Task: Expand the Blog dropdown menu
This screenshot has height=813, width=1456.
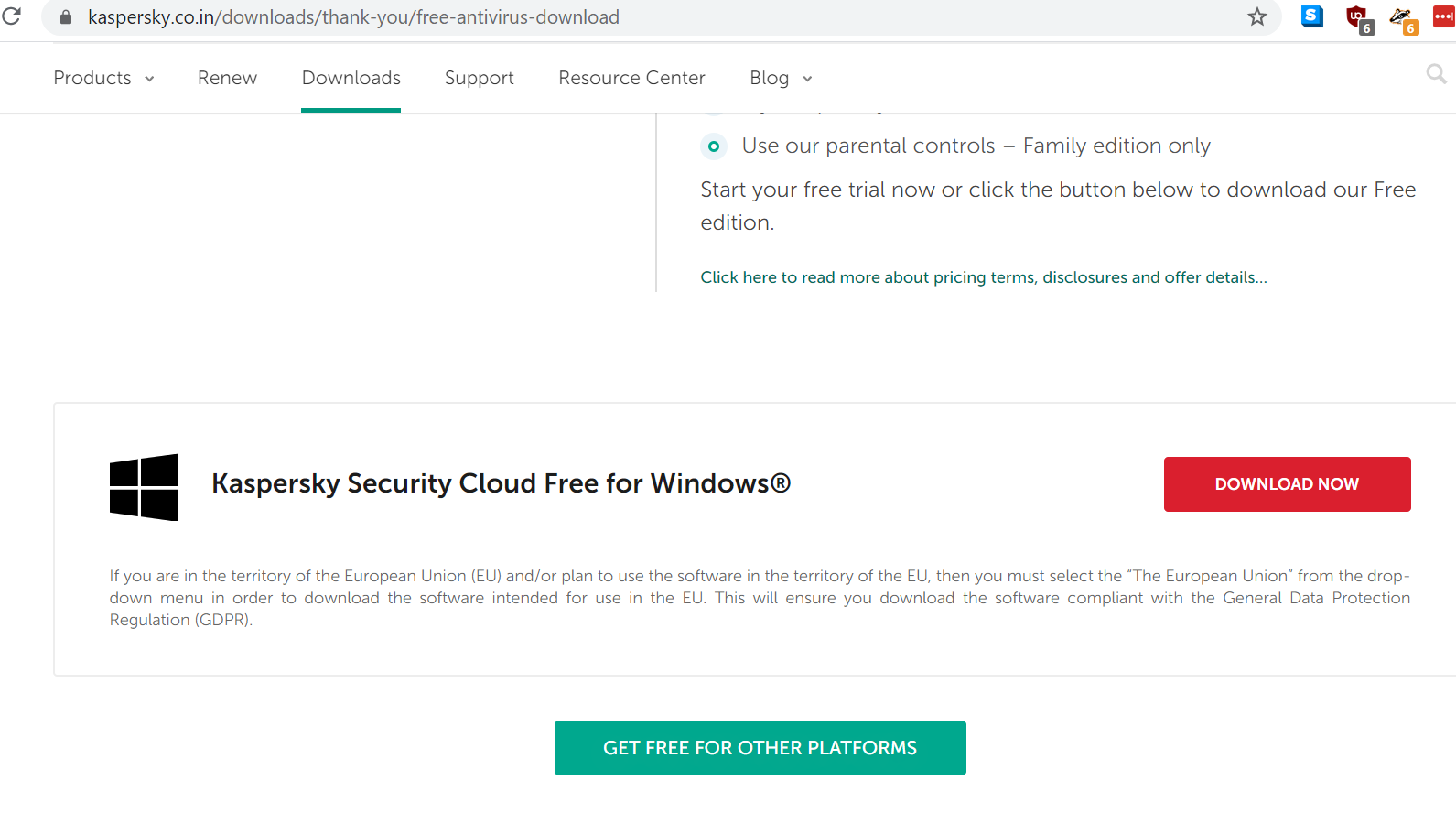Action: point(779,78)
